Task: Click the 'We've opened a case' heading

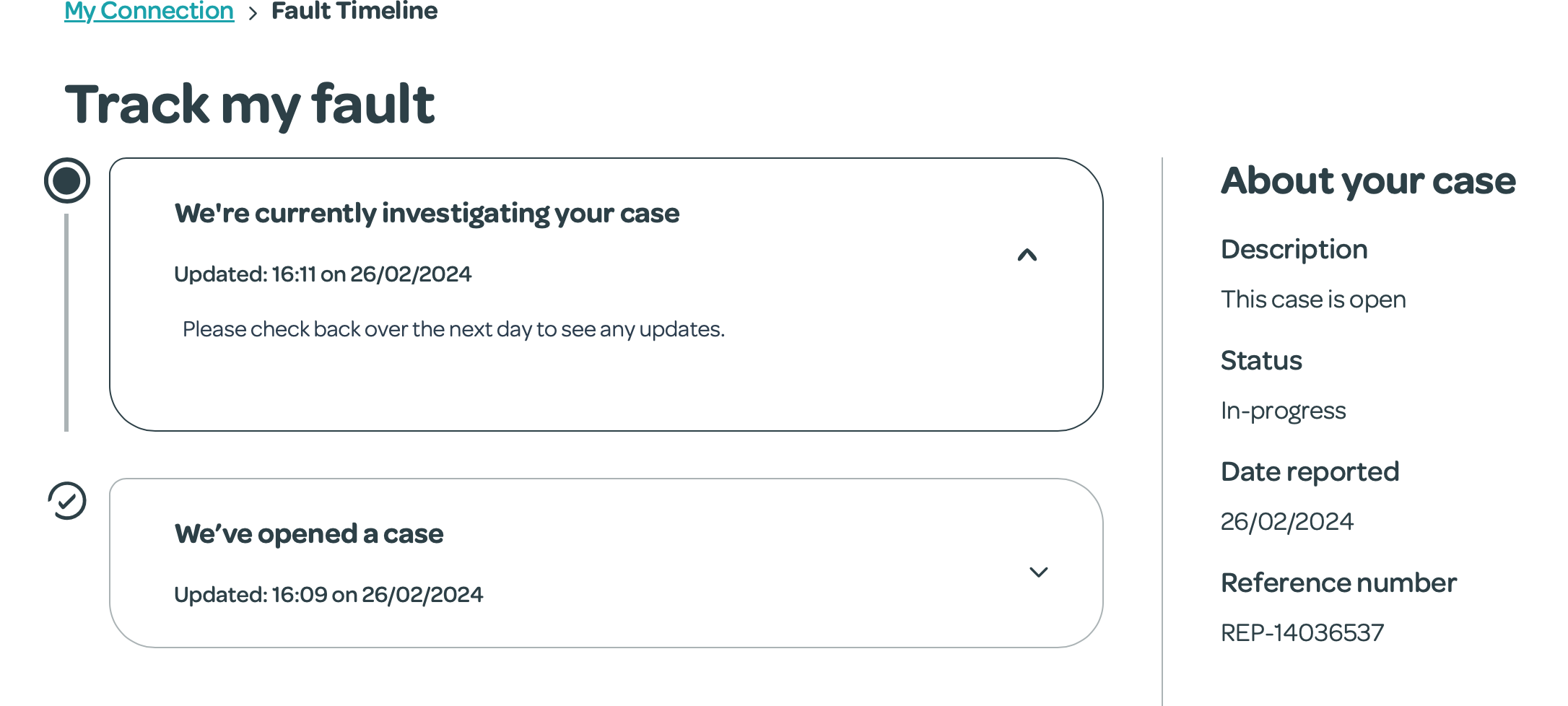Action: click(308, 534)
